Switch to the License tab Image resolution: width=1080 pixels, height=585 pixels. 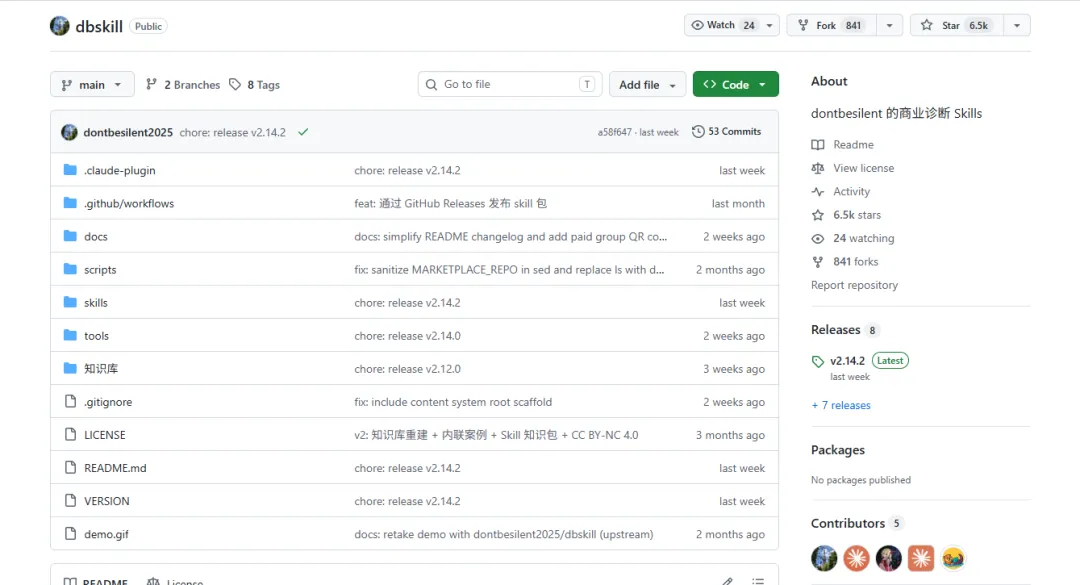click(174, 582)
